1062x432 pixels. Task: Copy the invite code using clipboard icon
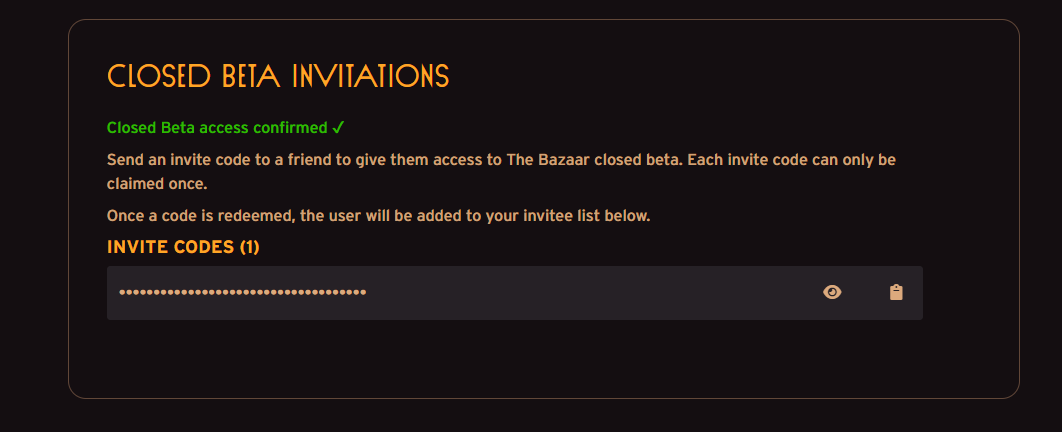click(x=896, y=293)
